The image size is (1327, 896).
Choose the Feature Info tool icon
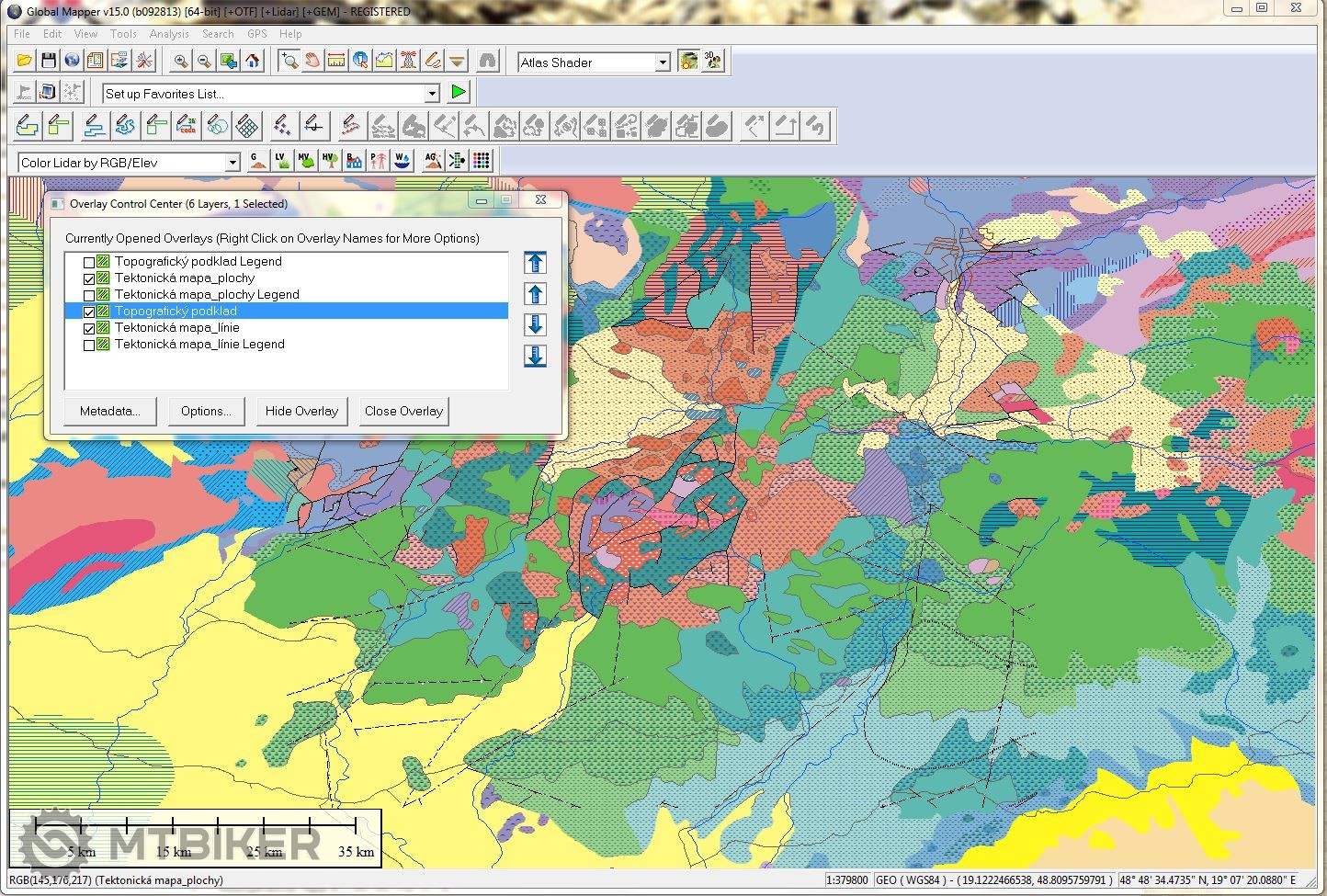point(360,62)
